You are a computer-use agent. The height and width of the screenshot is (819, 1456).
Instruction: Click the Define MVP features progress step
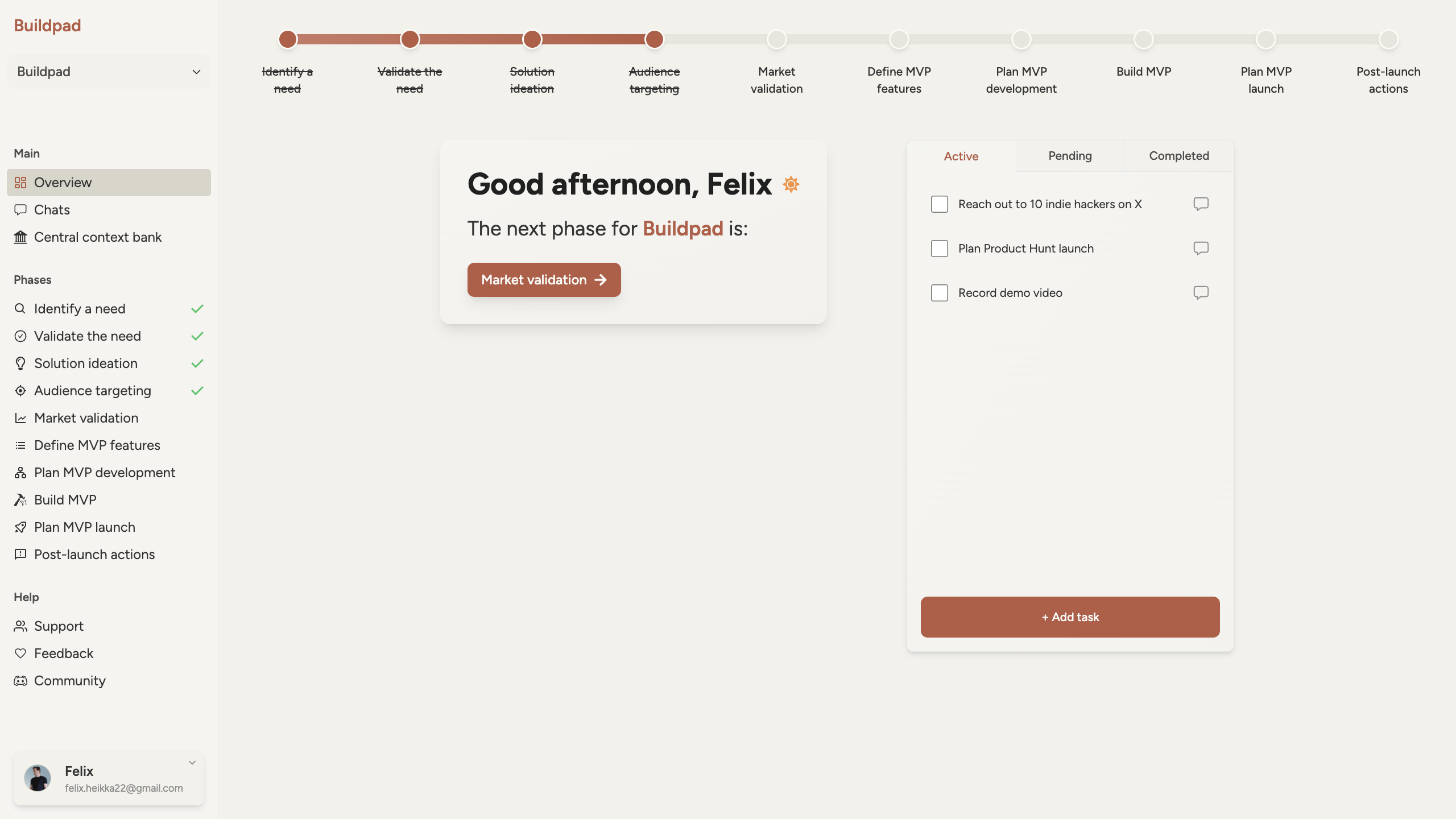coord(899,40)
